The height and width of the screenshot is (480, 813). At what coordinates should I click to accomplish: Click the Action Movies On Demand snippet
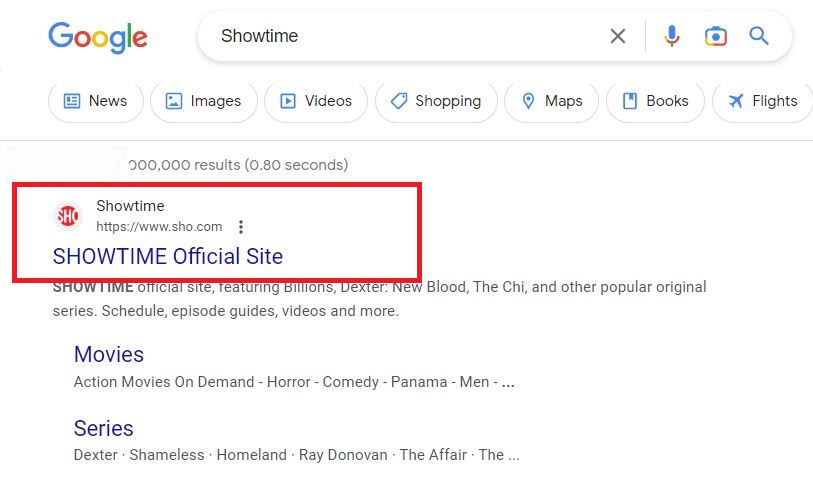tap(294, 382)
